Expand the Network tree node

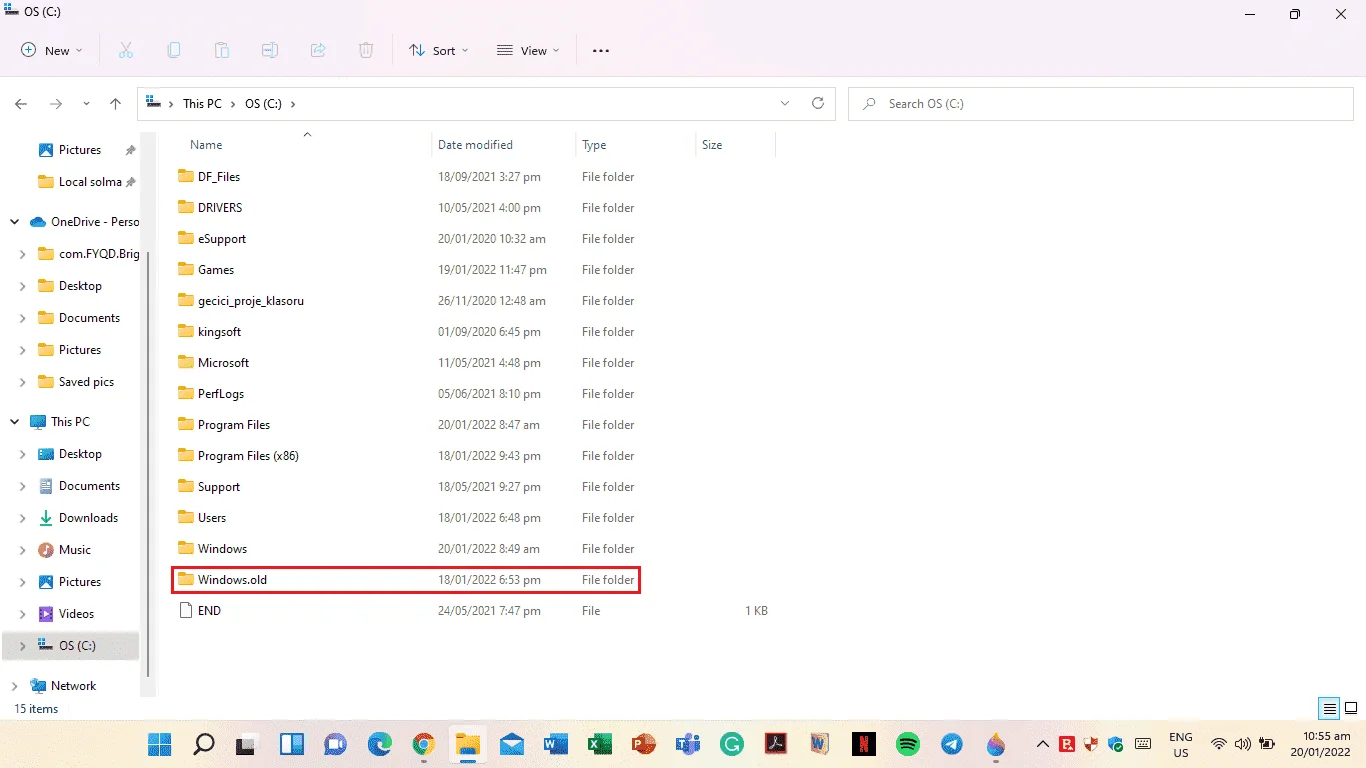[x=15, y=686]
